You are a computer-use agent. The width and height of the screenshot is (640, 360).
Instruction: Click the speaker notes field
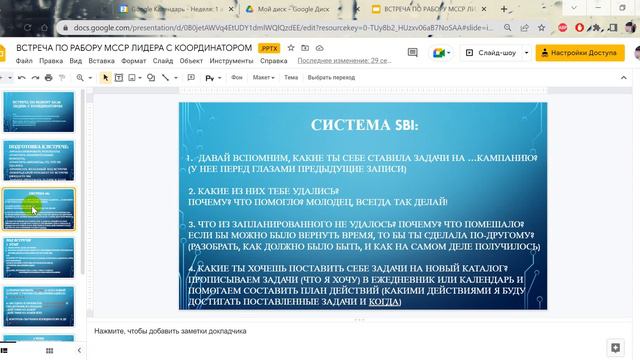[359, 331]
